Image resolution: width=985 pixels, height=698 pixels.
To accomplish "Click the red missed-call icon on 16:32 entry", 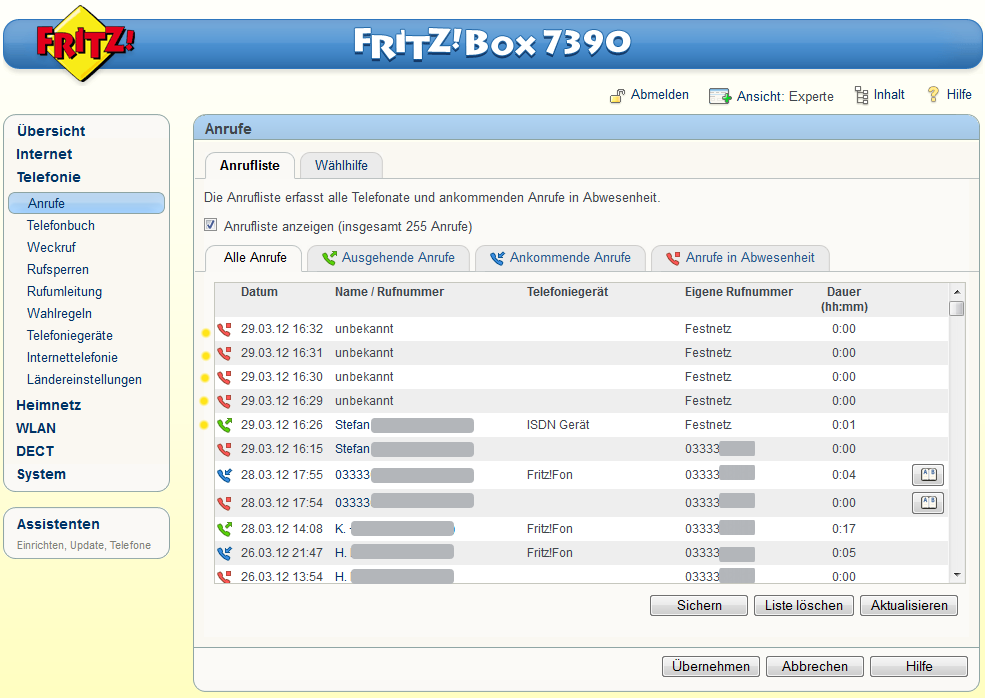I will coord(222,329).
